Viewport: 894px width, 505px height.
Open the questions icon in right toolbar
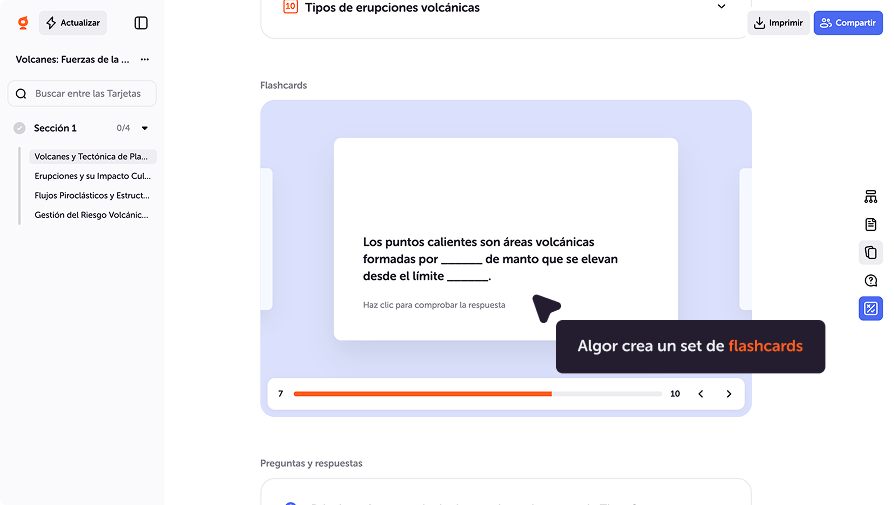click(x=871, y=280)
